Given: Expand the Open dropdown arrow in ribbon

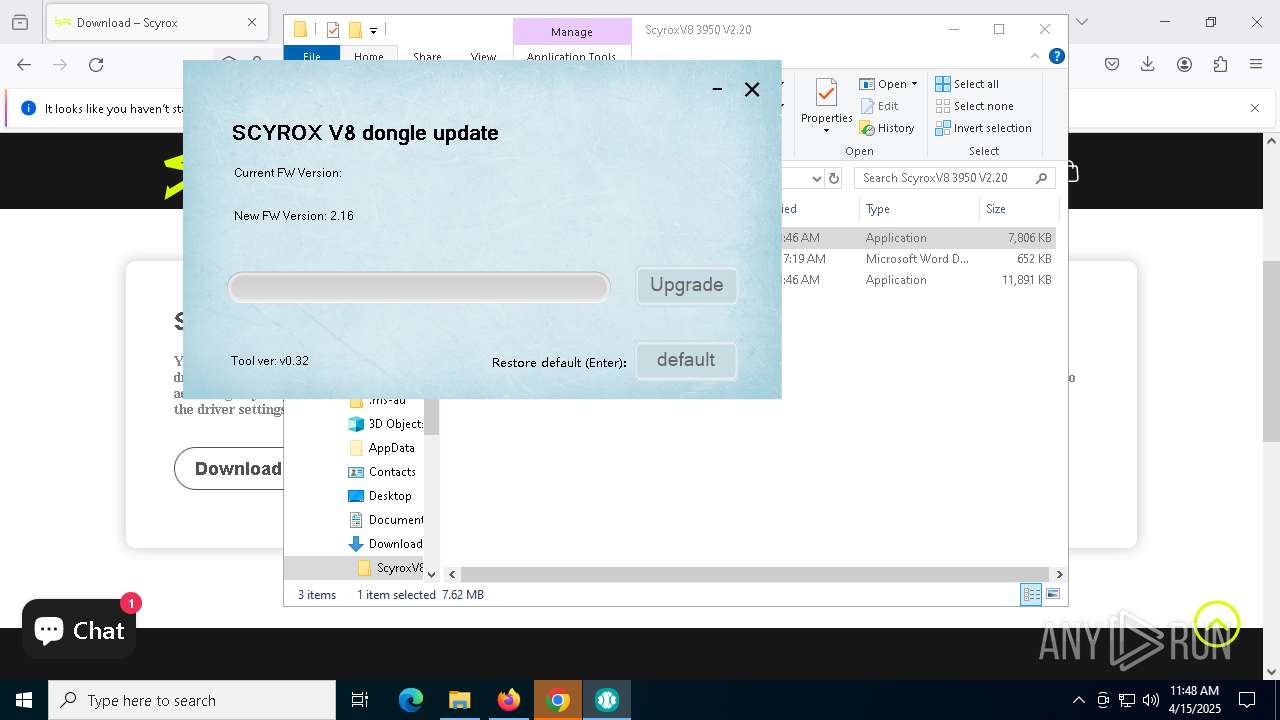Looking at the screenshot, I should tap(914, 84).
